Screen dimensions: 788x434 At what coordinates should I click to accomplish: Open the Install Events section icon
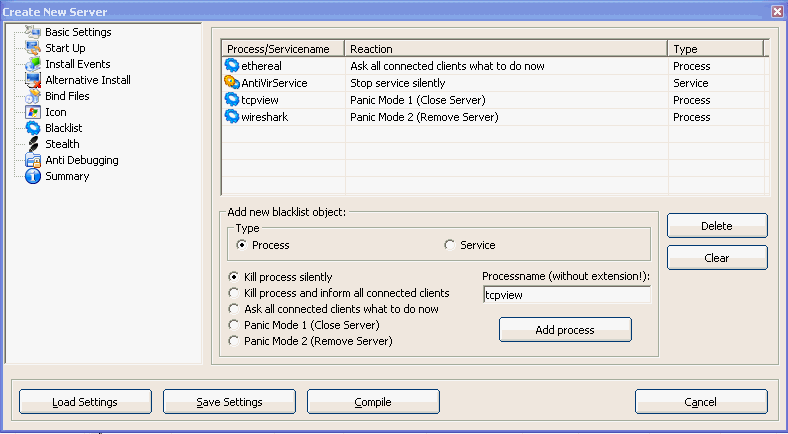point(33,64)
